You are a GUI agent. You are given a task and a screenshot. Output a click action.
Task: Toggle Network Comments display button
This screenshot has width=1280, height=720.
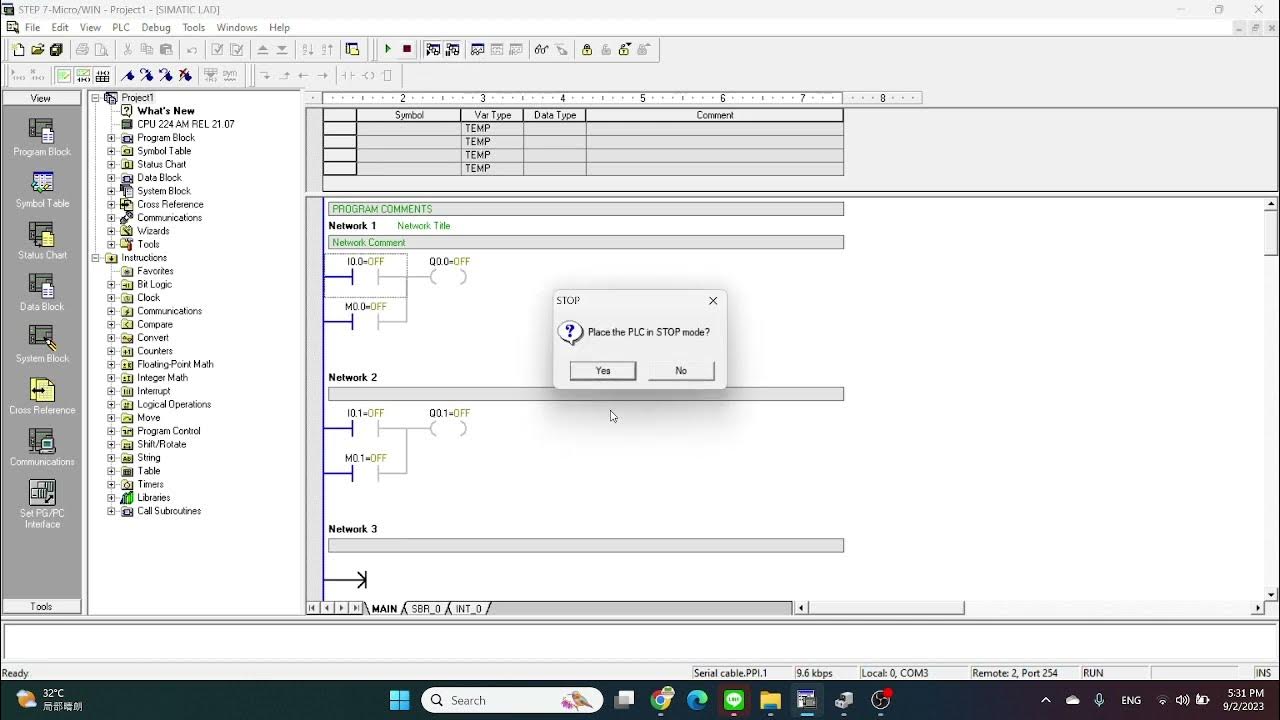pos(82,75)
